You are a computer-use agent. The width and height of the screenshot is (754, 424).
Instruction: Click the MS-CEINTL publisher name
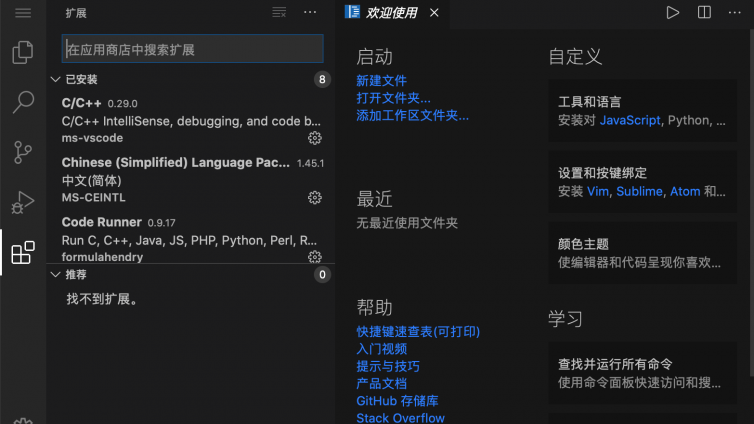[94, 198]
